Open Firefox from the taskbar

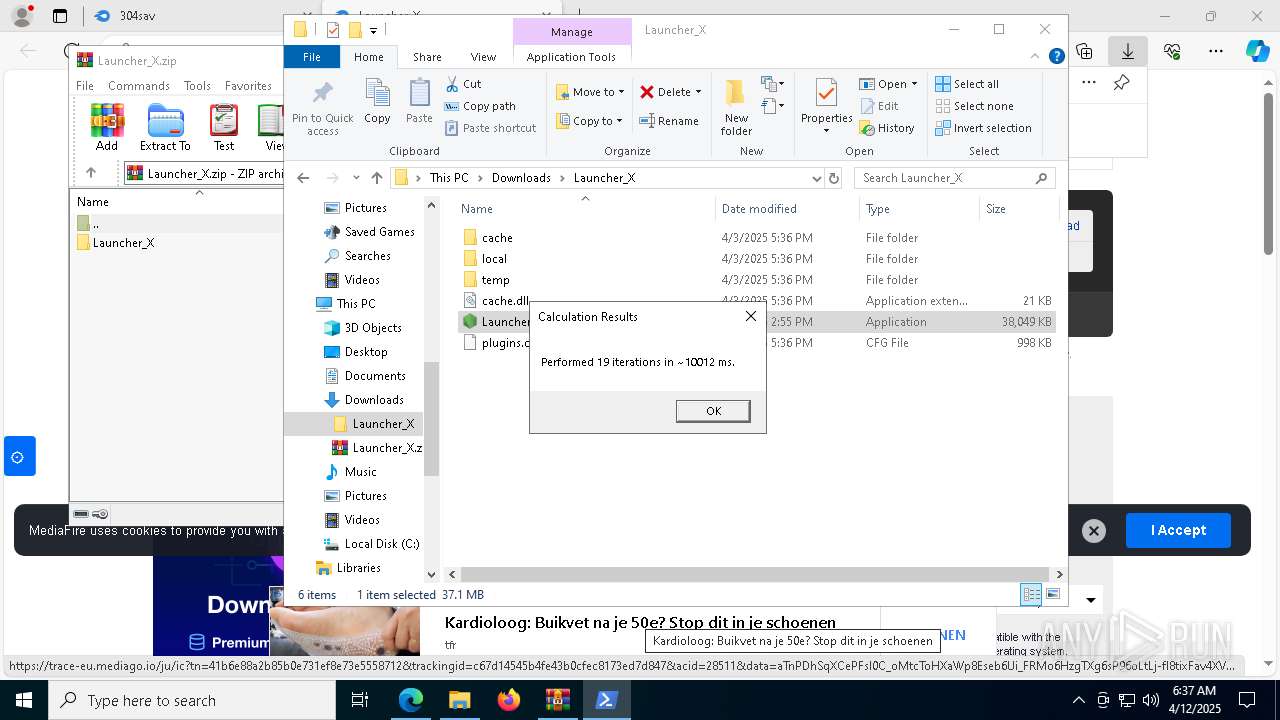[x=509, y=700]
